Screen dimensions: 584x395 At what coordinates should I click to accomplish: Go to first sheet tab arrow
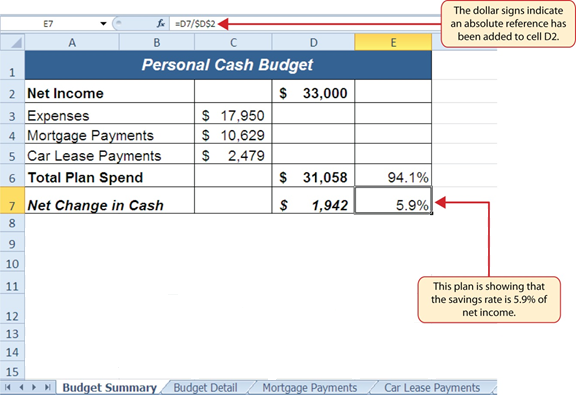coord(7,387)
